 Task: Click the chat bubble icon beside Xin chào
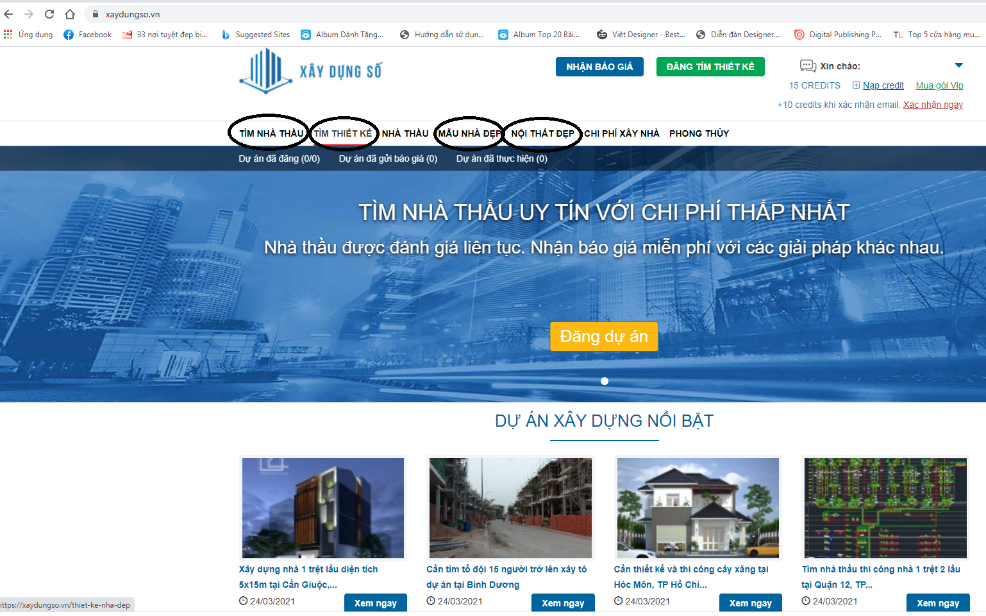[x=807, y=66]
